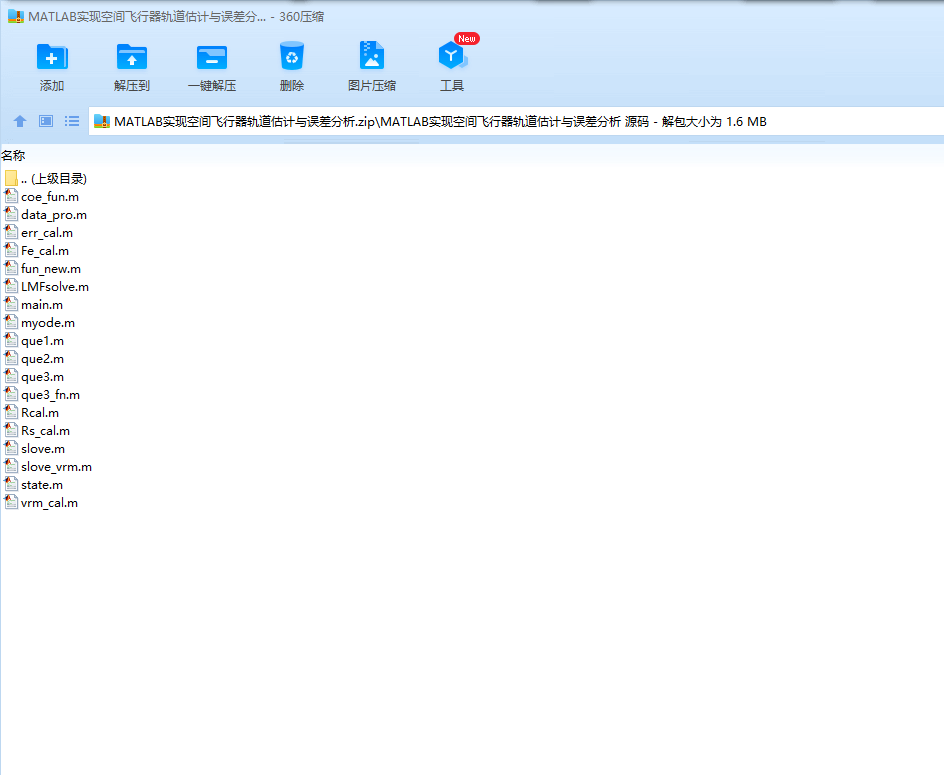Select the file name fun_new.m
The height and width of the screenshot is (775, 944).
tap(51, 269)
